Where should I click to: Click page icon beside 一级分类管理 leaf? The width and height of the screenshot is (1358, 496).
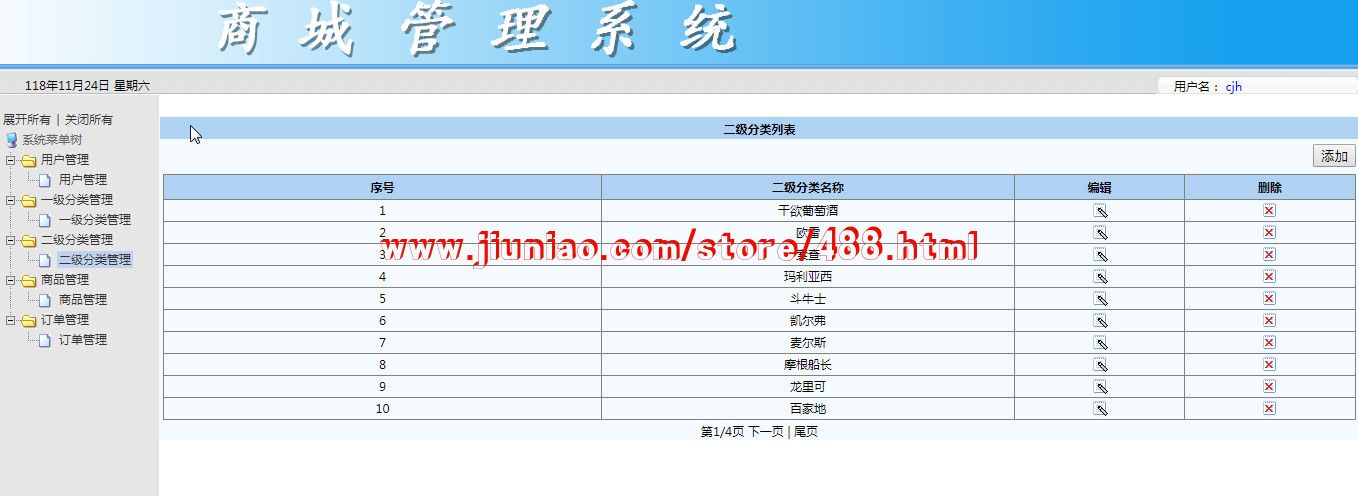[x=45, y=220]
